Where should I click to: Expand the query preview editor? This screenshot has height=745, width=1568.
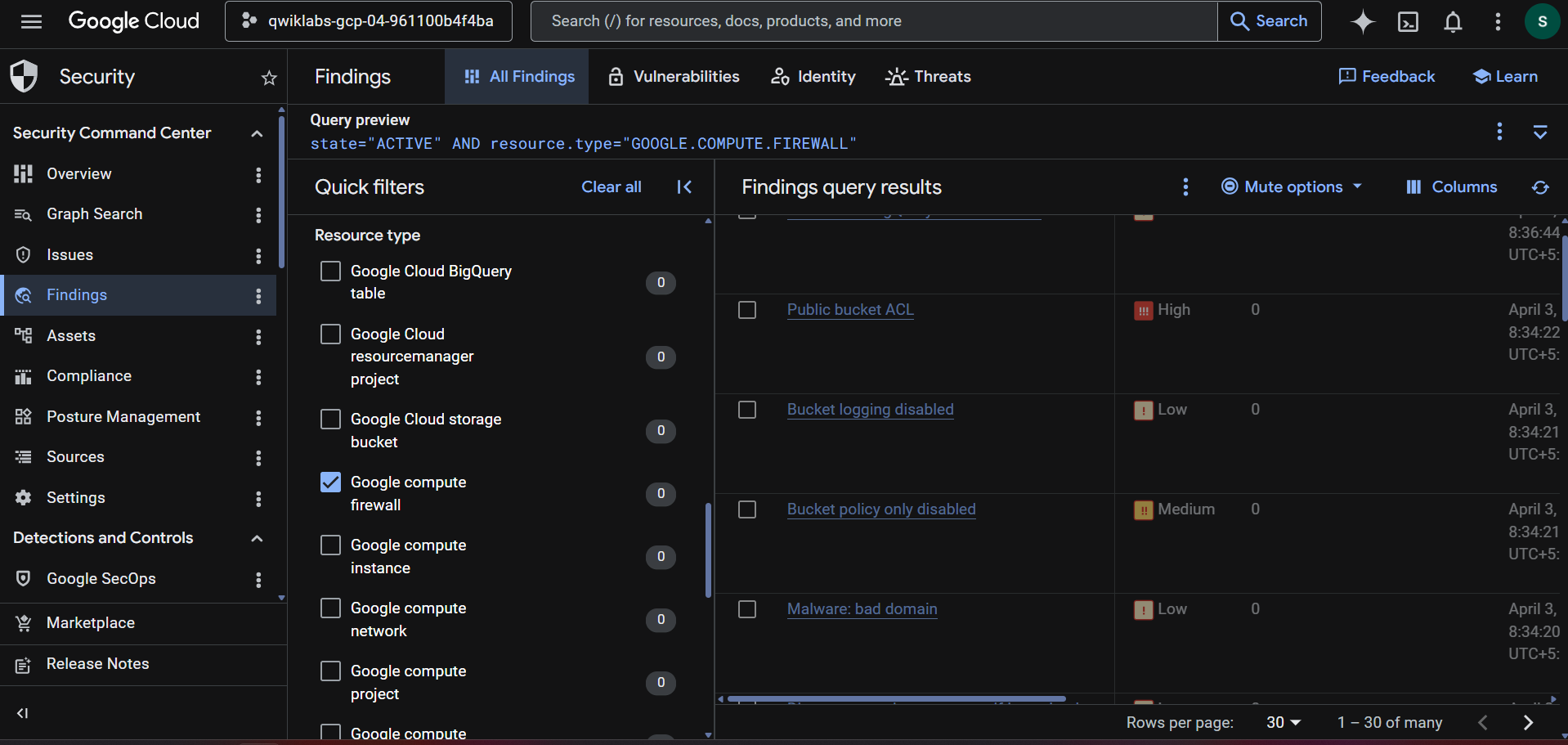(1540, 132)
